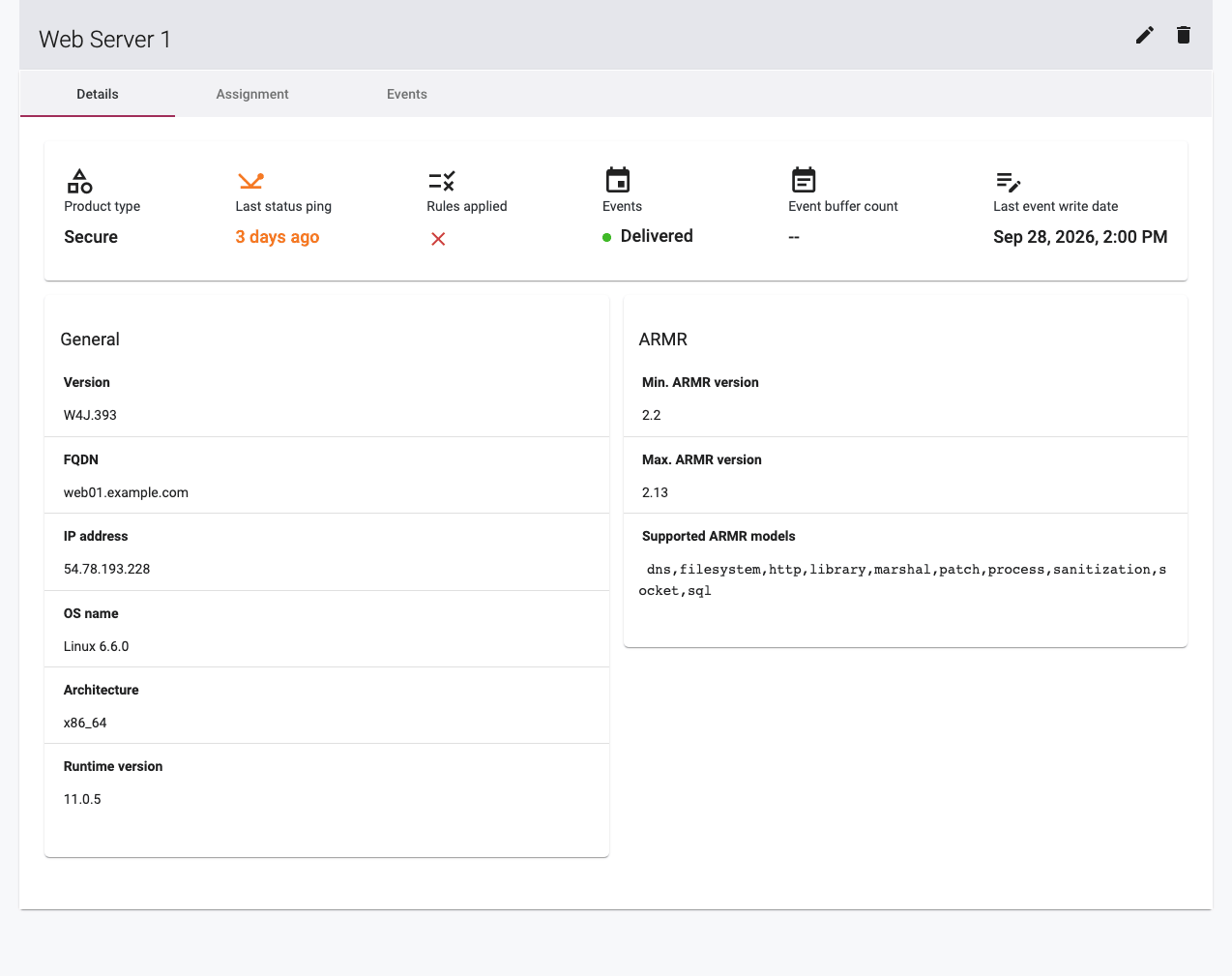
Task: Switch to the Details tab
Action: [98, 94]
